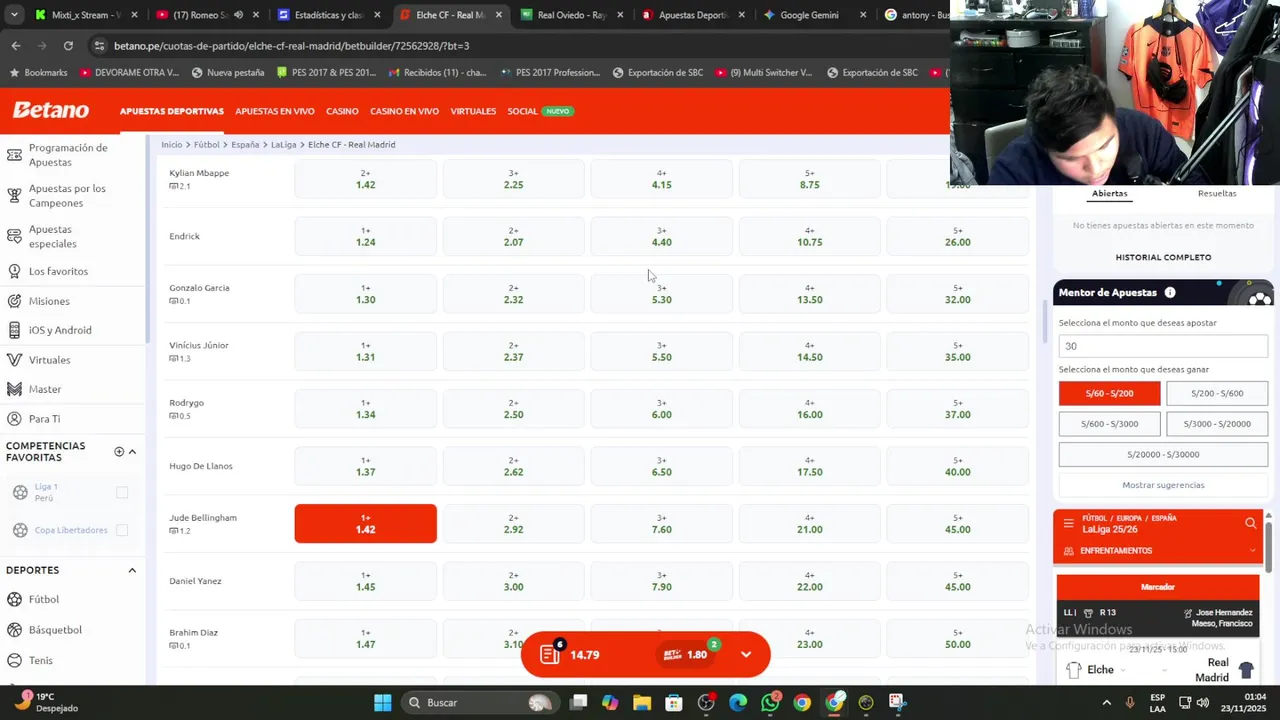Select the S/3000 - S/20000 winning range
The height and width of the screenshot is (720, 1280).
pyautogui.click(x=1217, y=424)
